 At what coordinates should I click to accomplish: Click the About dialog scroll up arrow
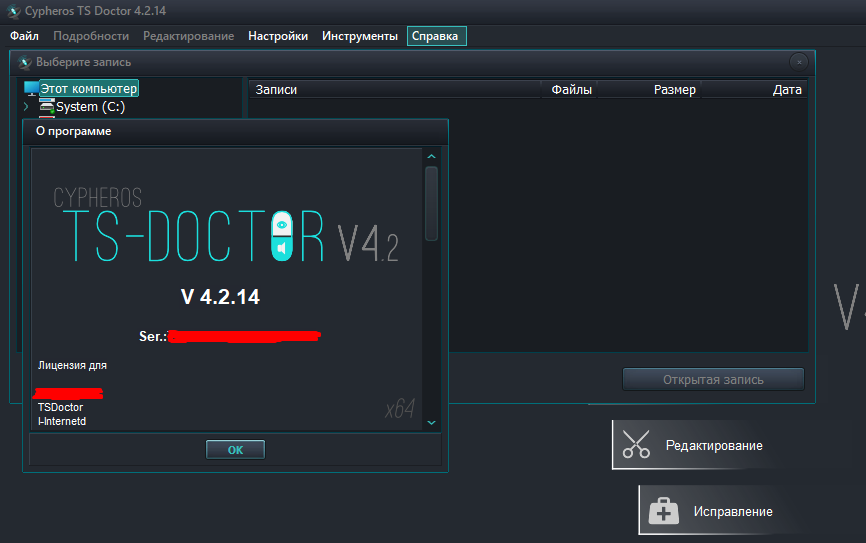click(431, 156)
